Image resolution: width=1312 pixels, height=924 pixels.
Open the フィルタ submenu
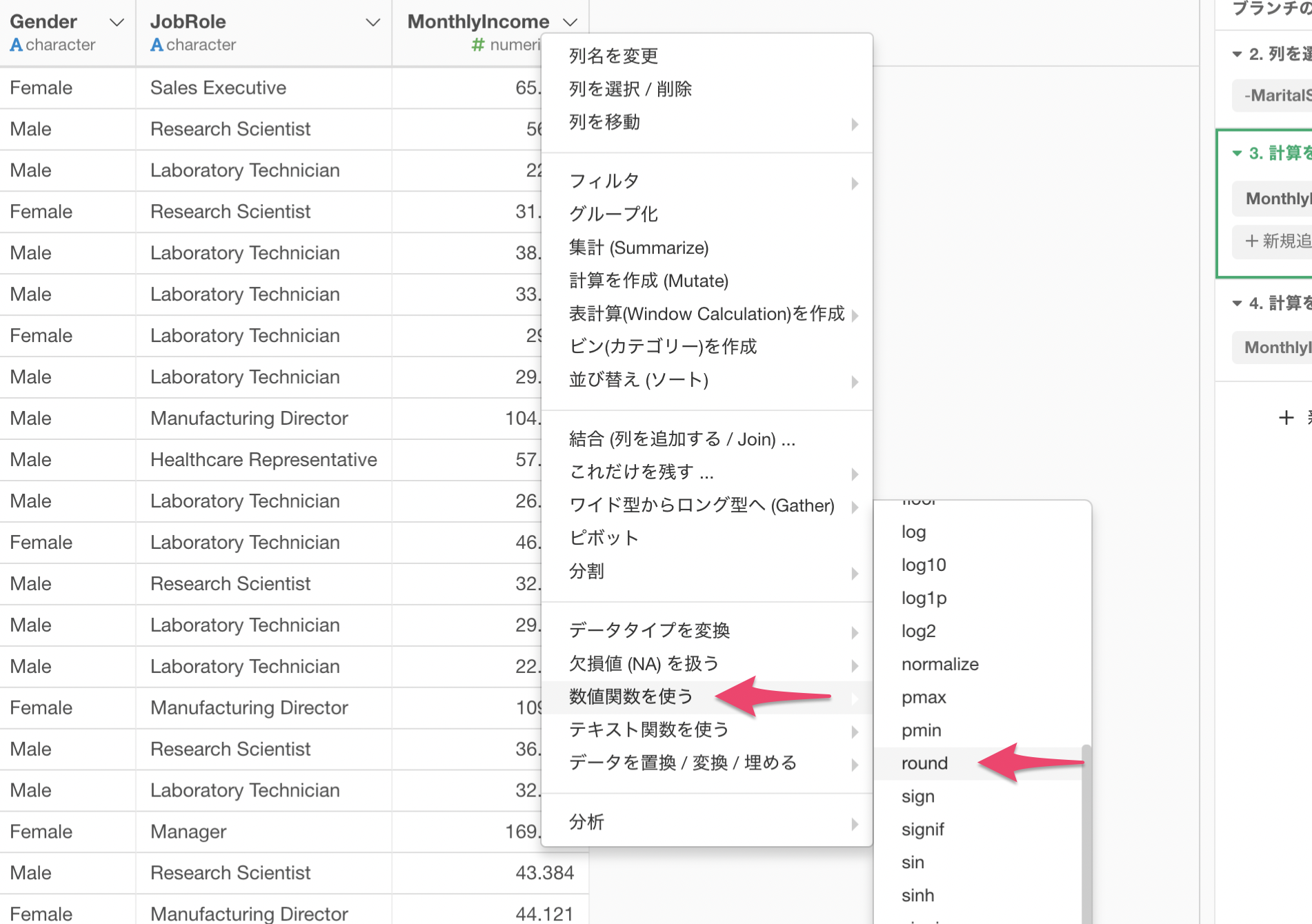[707, 181]
